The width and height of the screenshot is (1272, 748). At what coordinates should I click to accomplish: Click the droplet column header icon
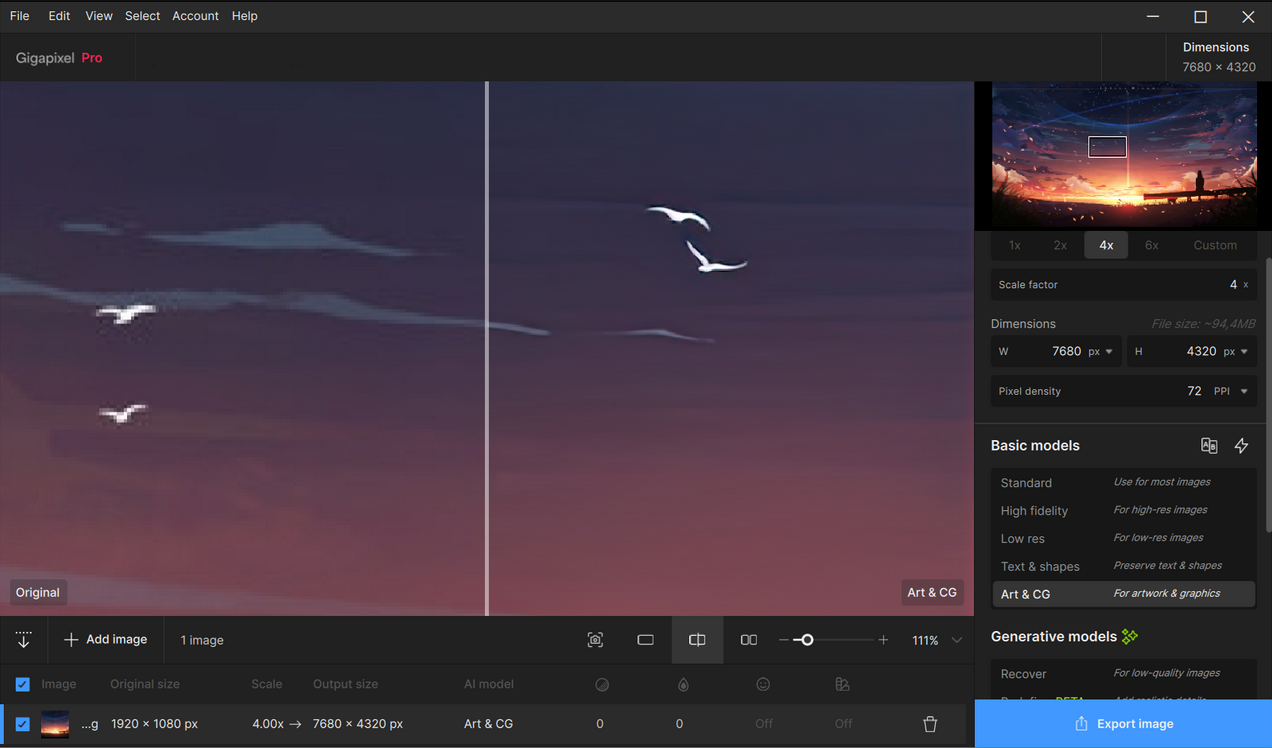tap(683, 684)
